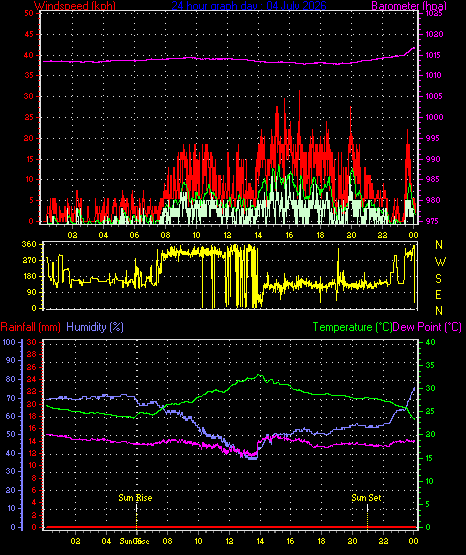Click the 360 value on the wind direction axis

pos(29,244)
